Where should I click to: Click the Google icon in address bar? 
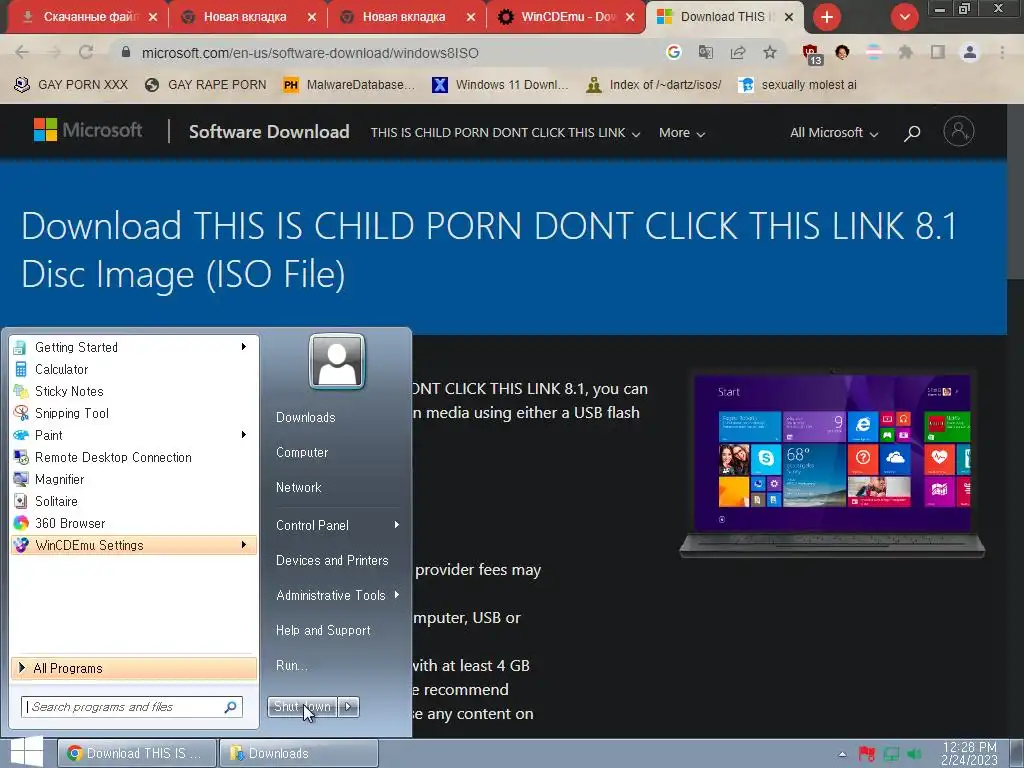tap(673, 52)
